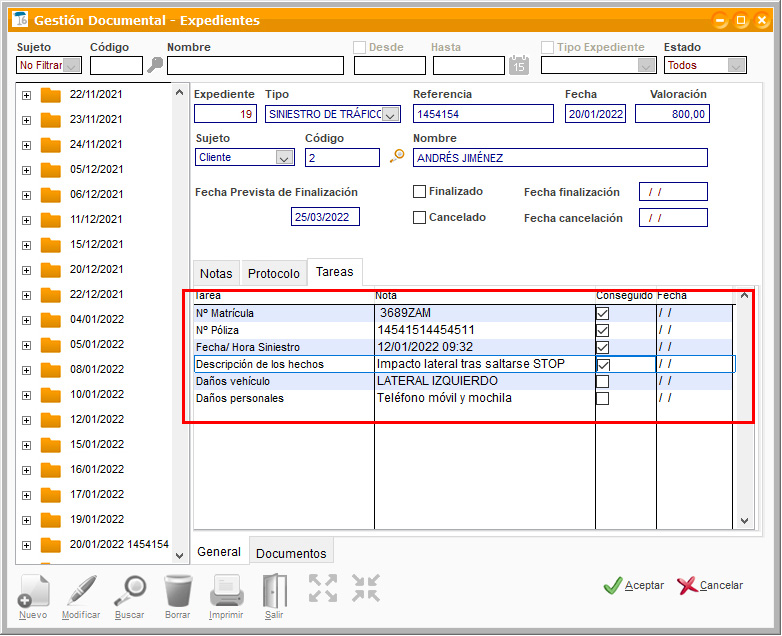Expand the 11/12/2021 tree node
This screenshot has height=636, width=782.
click(26, 220)
